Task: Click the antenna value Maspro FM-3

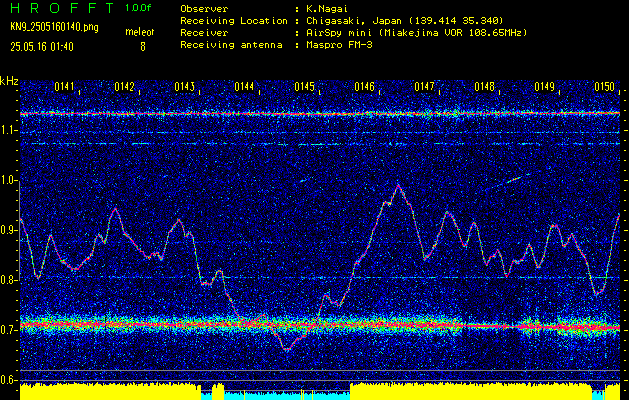Action: pyautogui.click(x=337, y=45)
